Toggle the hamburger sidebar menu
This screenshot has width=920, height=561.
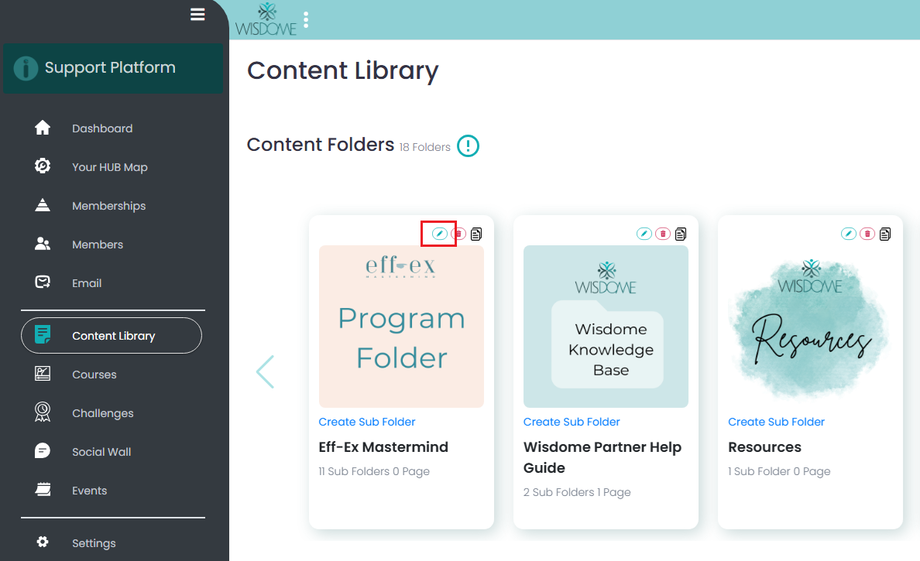coord(197,14)
